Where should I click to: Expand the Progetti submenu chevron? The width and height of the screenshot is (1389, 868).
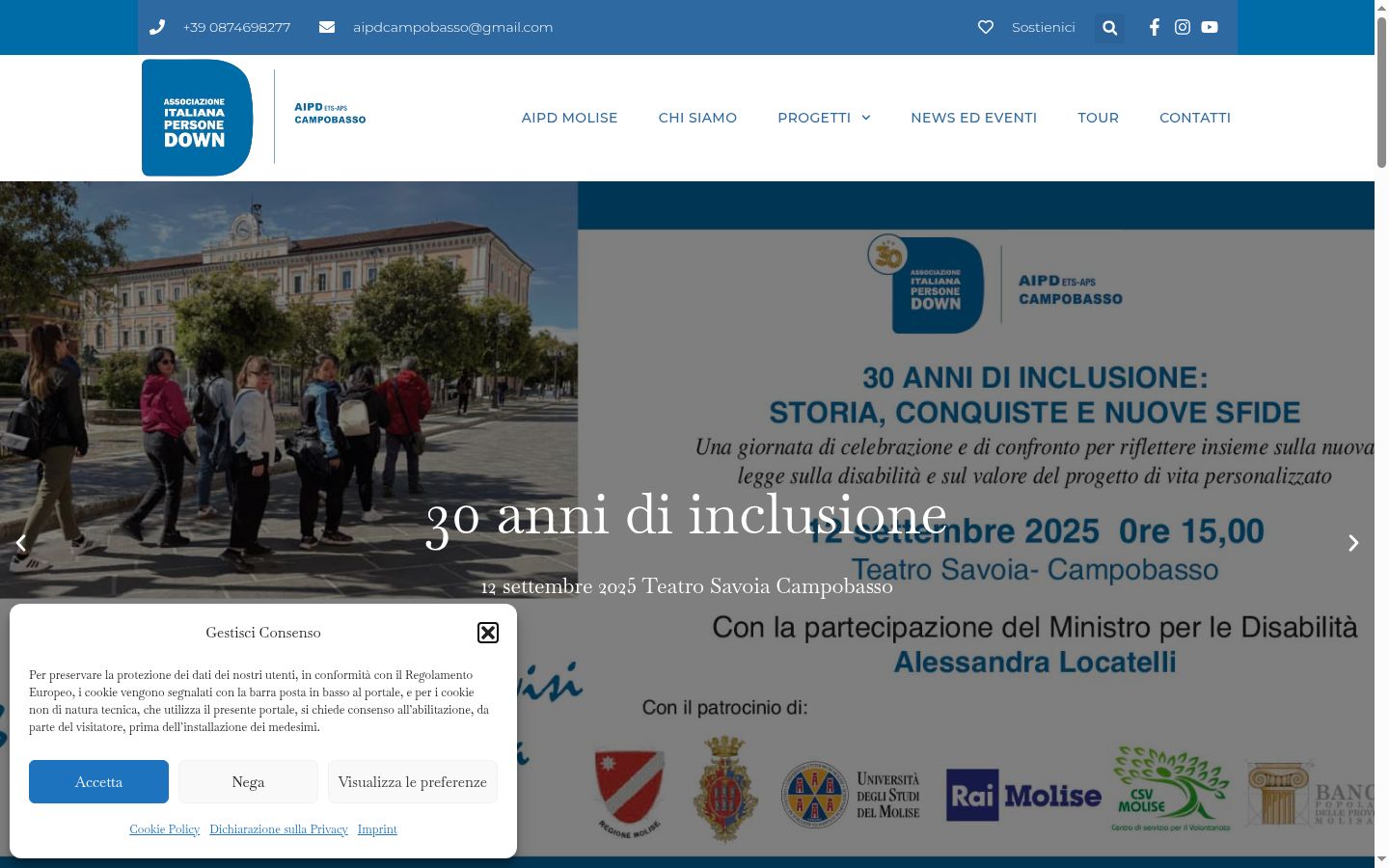(865, 118)
